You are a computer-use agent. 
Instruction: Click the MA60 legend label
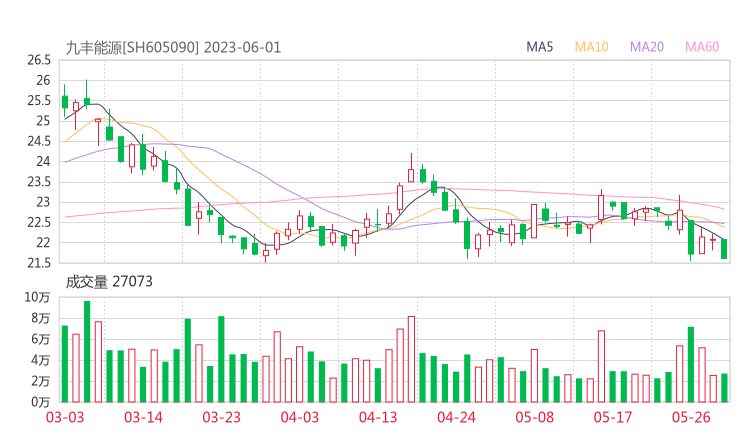(702, 47)
